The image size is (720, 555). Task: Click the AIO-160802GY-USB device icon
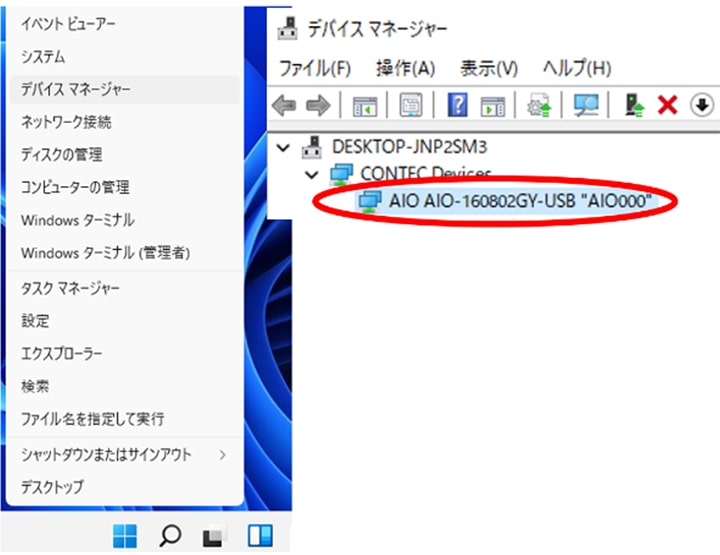(370, 201)
